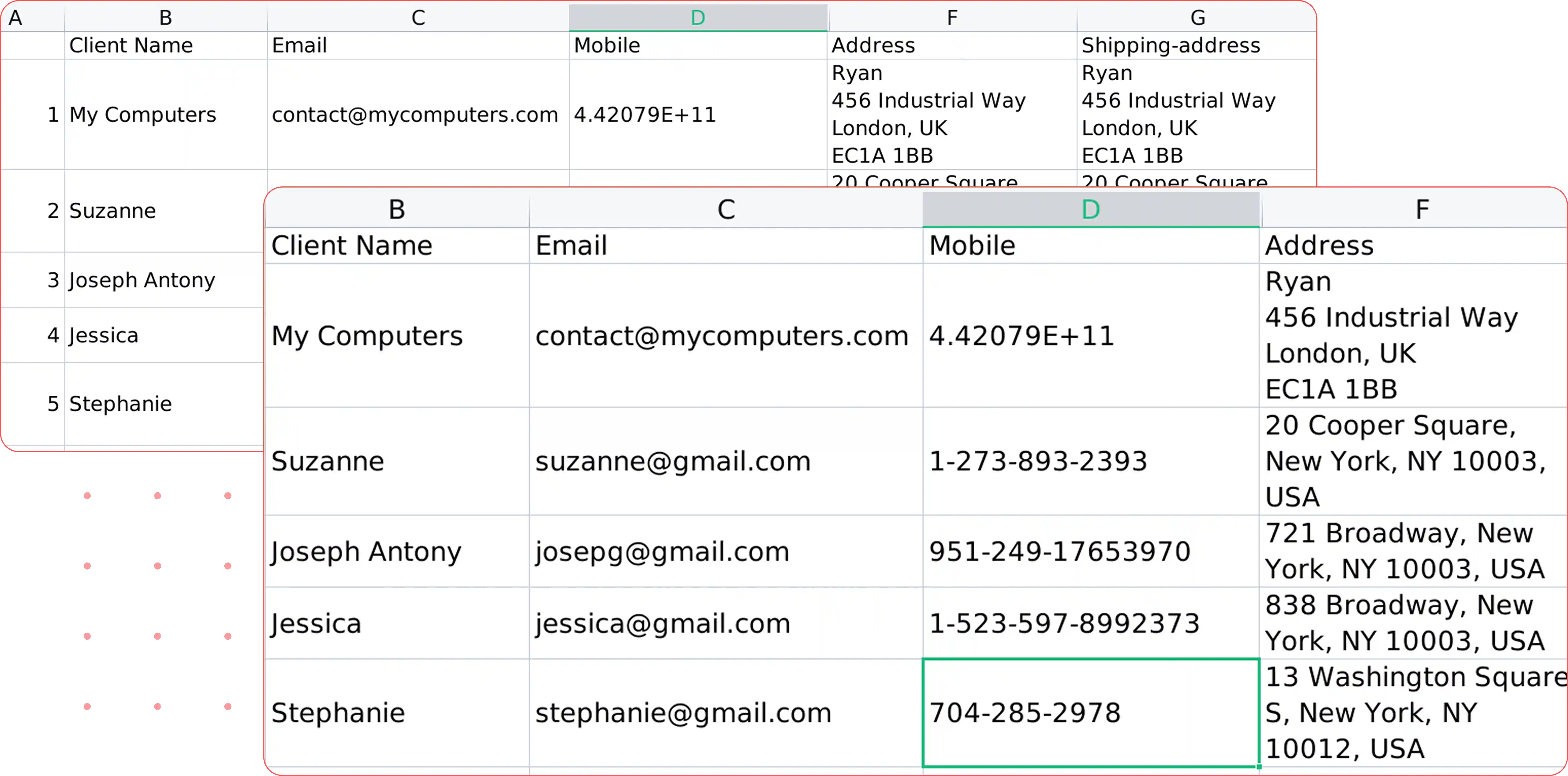Select Stephanie cell in front spreadsheet
1568x776 pixels.
(x=397, y=713)
